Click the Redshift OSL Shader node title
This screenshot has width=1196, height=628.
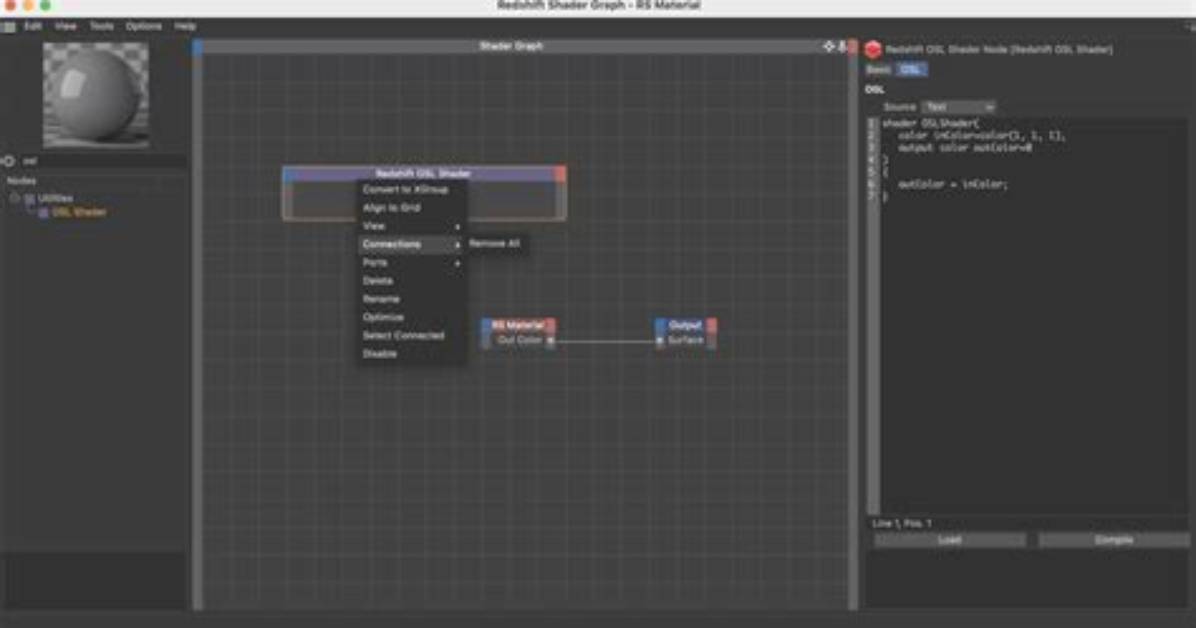[x=423, y=175]
